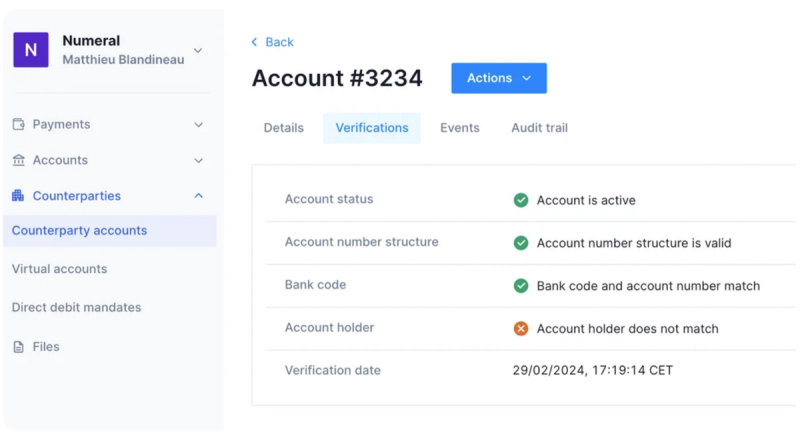800x445 pixels.
Task: Expand the Accounts menu chevron
Action: click(x=198, y=160)
